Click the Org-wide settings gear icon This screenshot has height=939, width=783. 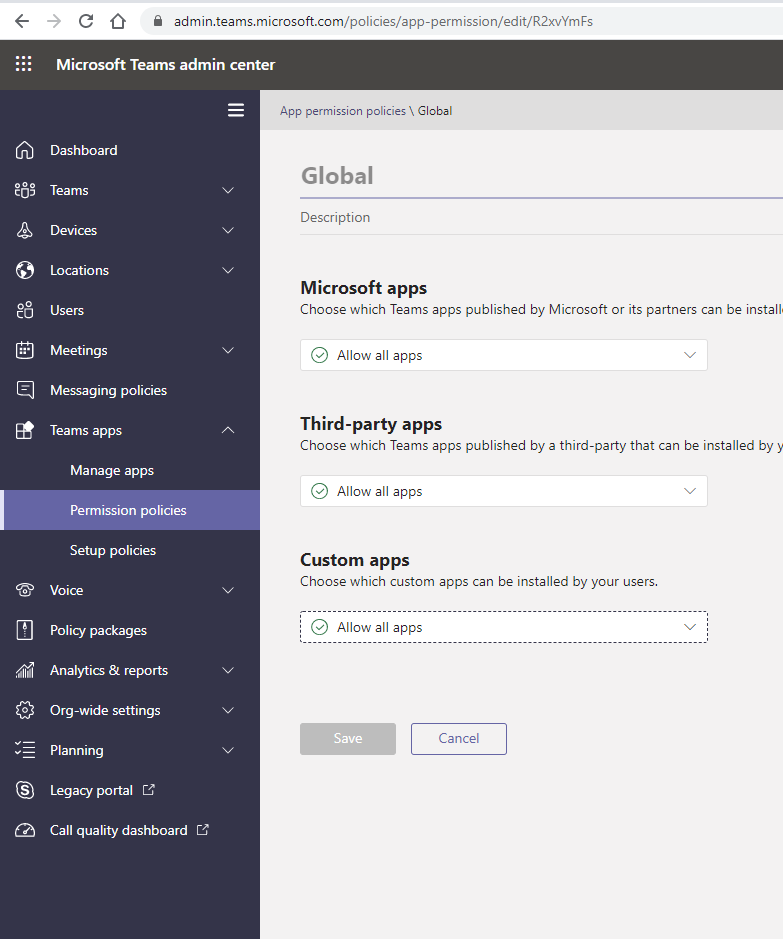tap(25, 710)
